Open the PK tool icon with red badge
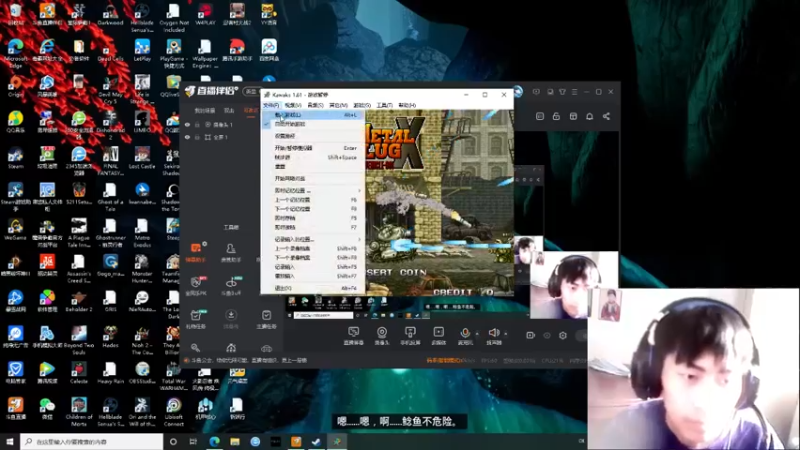 pyautogui.click(x=196, y=282)
